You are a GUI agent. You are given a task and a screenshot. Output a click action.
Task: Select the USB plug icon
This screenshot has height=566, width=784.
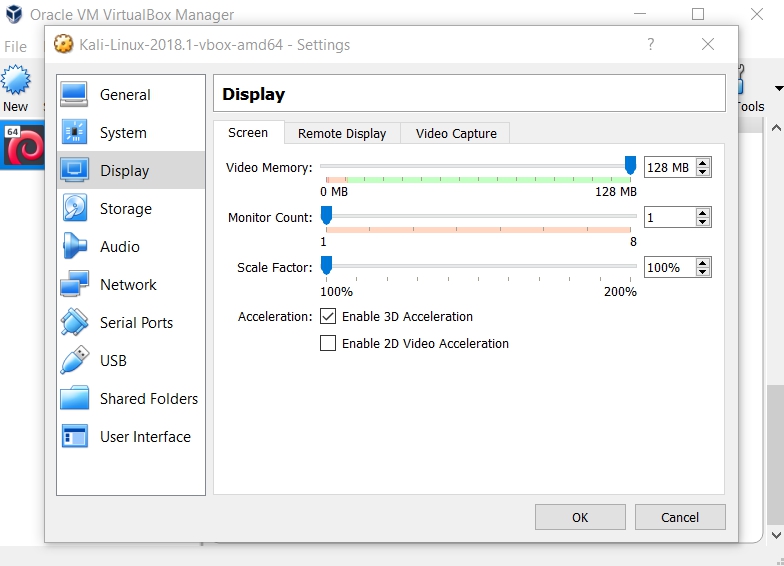[x=75, y=360]
